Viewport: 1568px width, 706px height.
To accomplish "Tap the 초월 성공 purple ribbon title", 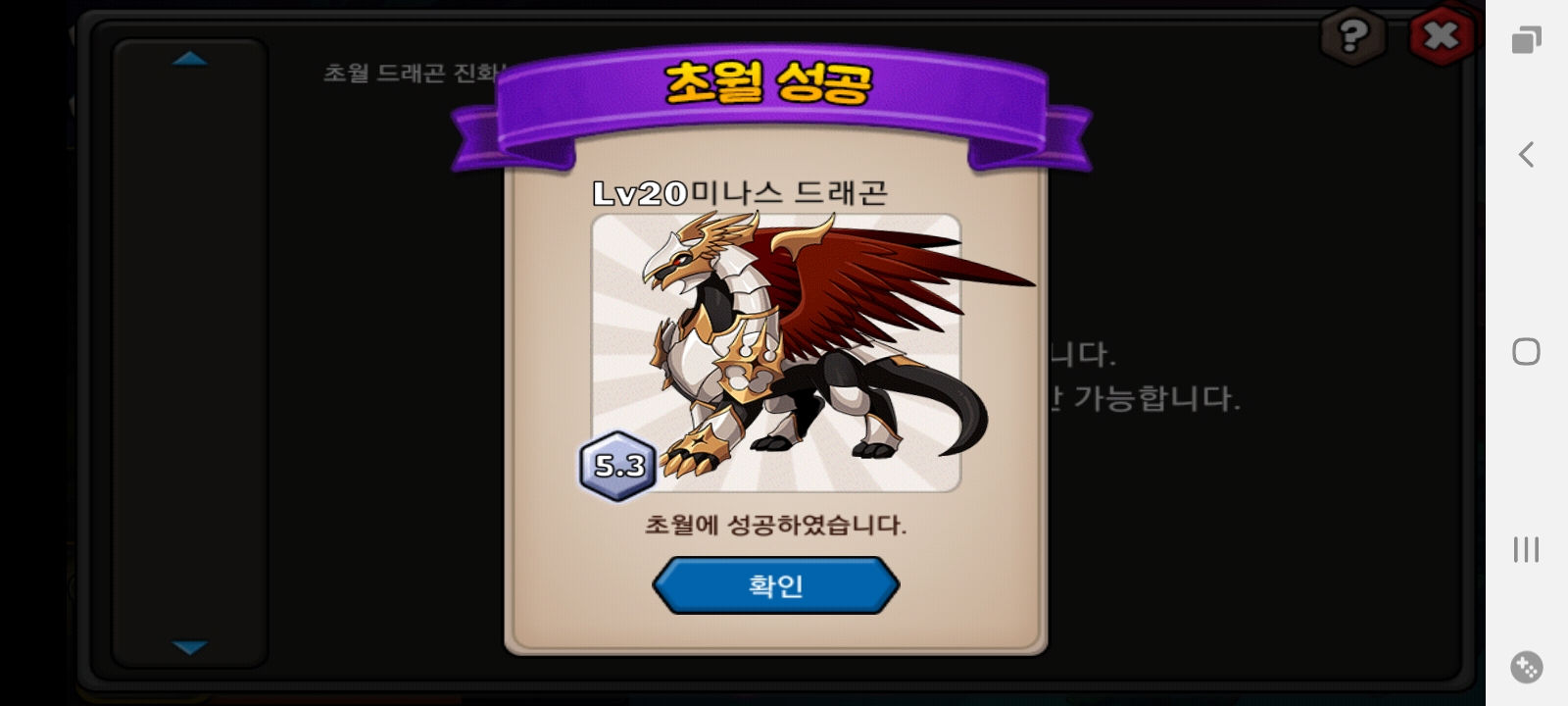I will (x=769, y=82).
